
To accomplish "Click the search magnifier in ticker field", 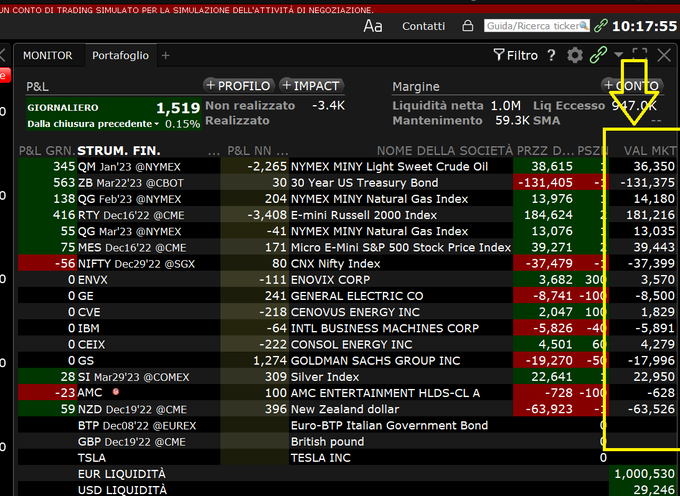I will tap(584, 26).
